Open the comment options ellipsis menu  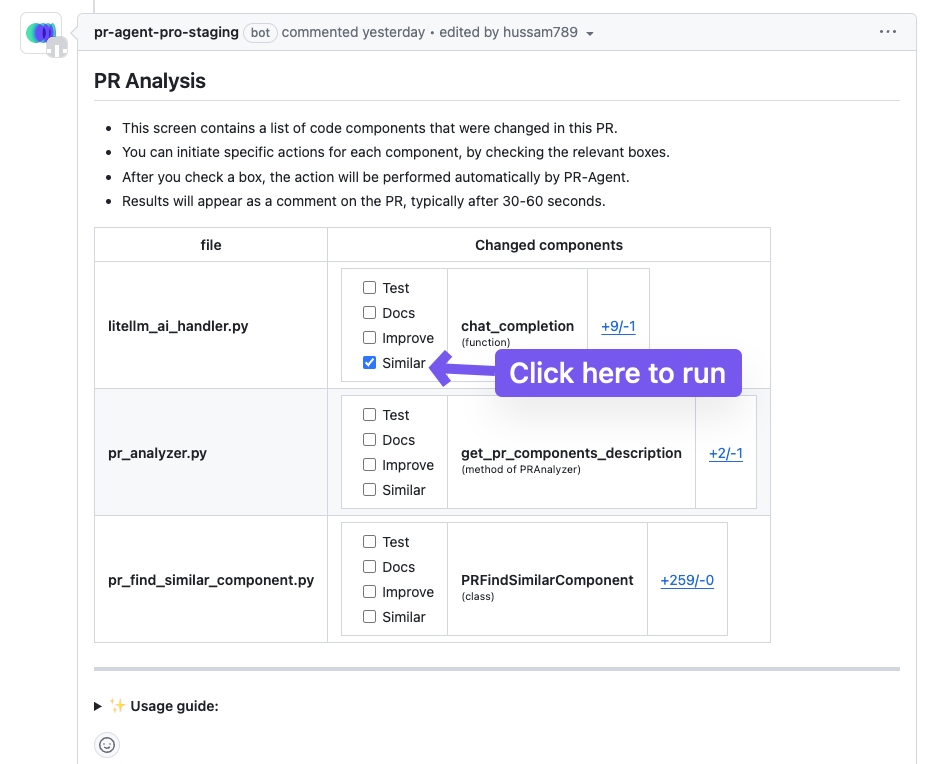click(x=888, y=32)
